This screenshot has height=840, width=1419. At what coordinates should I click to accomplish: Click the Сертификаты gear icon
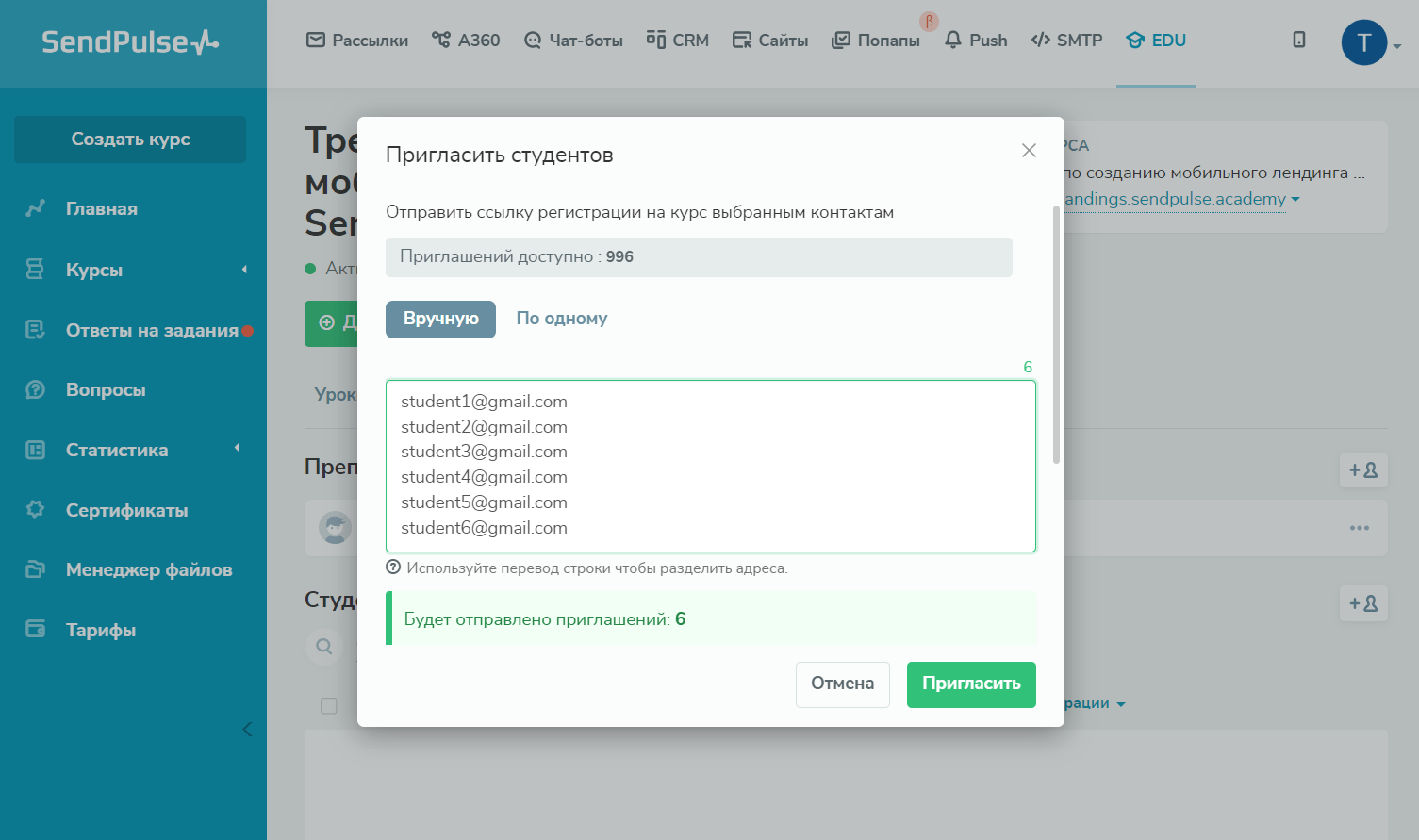pyautogui.click(x=36, y=510)
